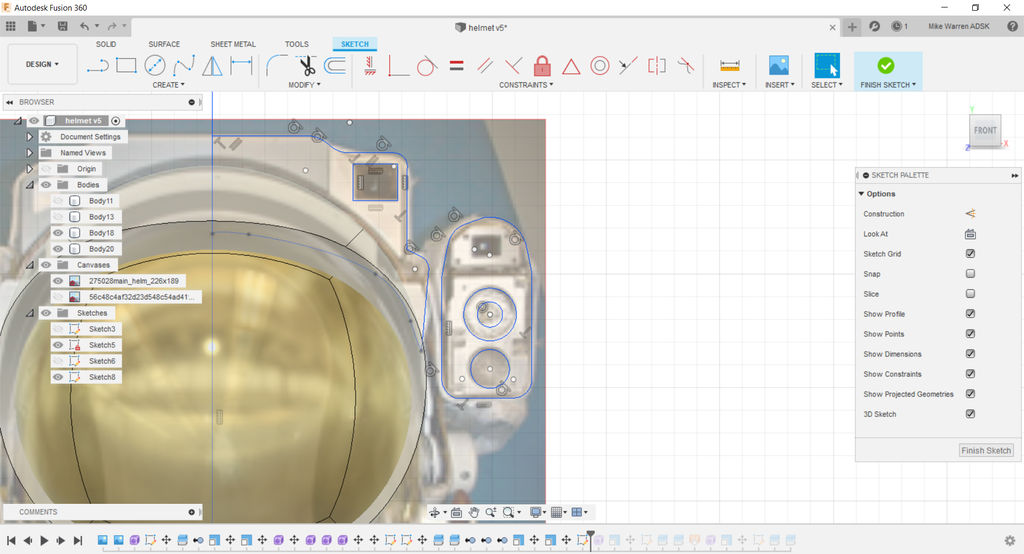1024x554 pixels.
Task: Open the DESIGN workspace dropdown
Action: pos(42,64)
